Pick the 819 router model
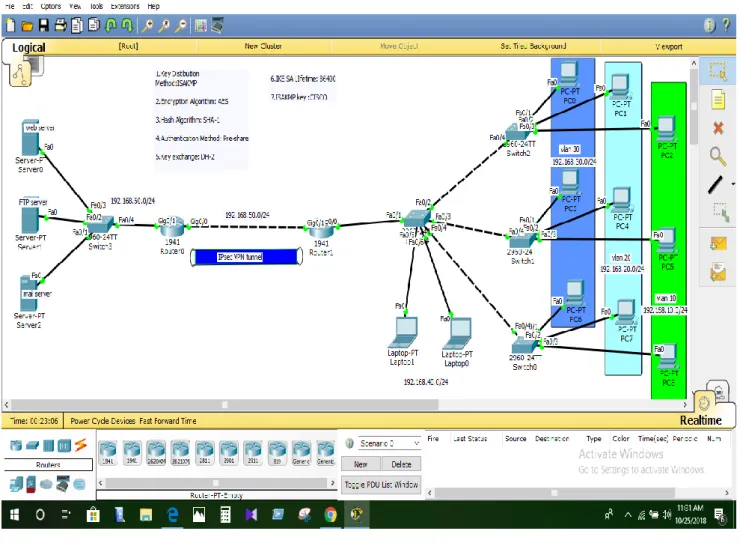The width and height of the screenshot is (740, 543). pyautogui.click(x=277, y=452)
